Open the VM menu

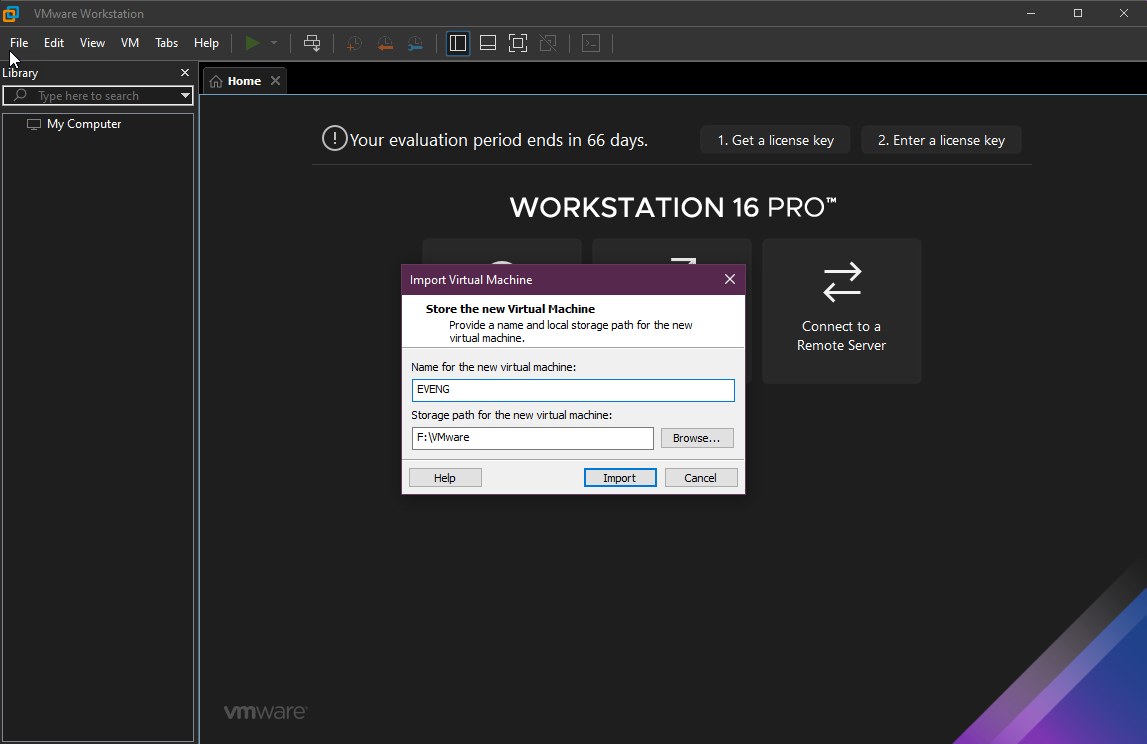click(130, 43)
